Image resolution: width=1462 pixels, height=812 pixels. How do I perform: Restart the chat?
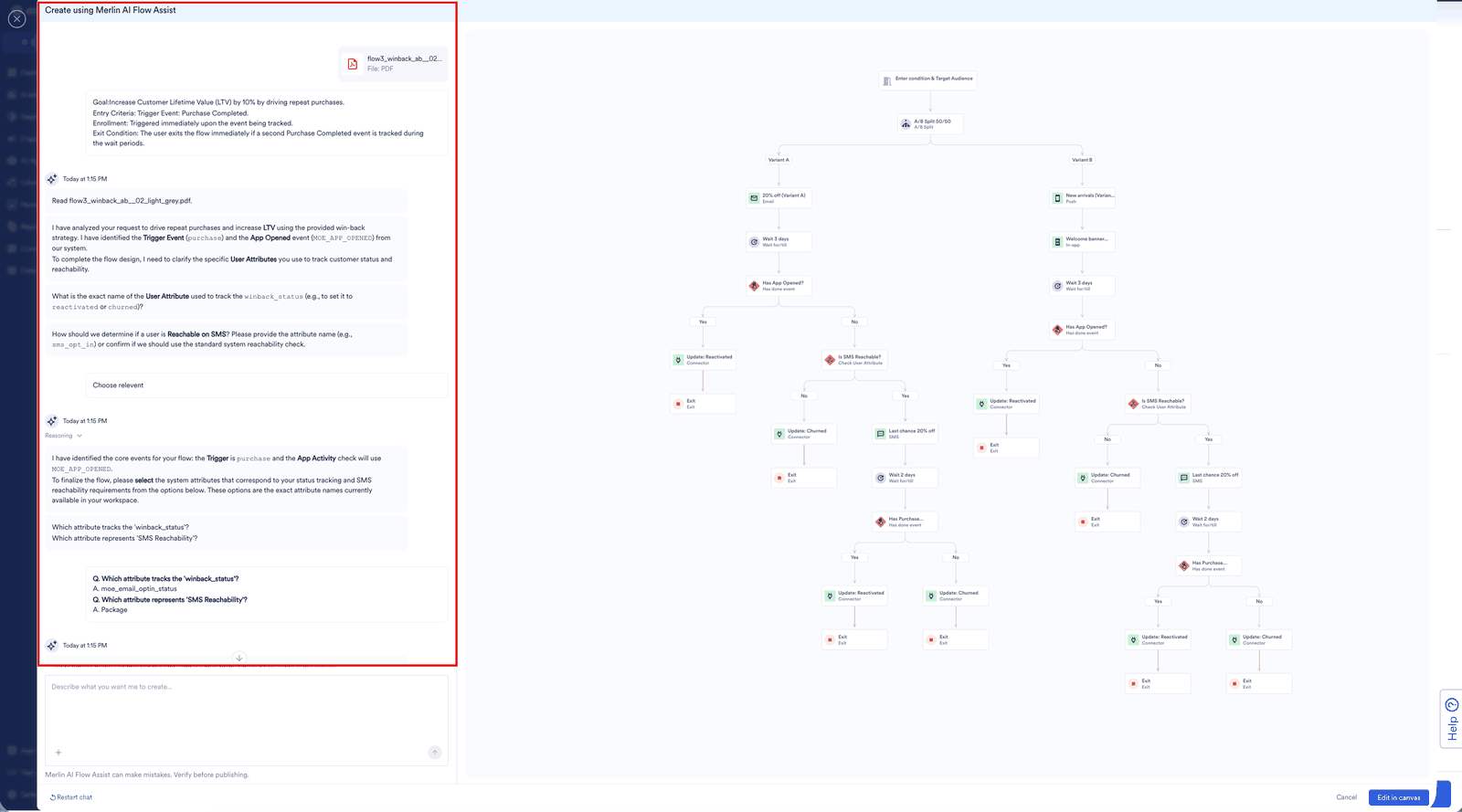[71, 797]
